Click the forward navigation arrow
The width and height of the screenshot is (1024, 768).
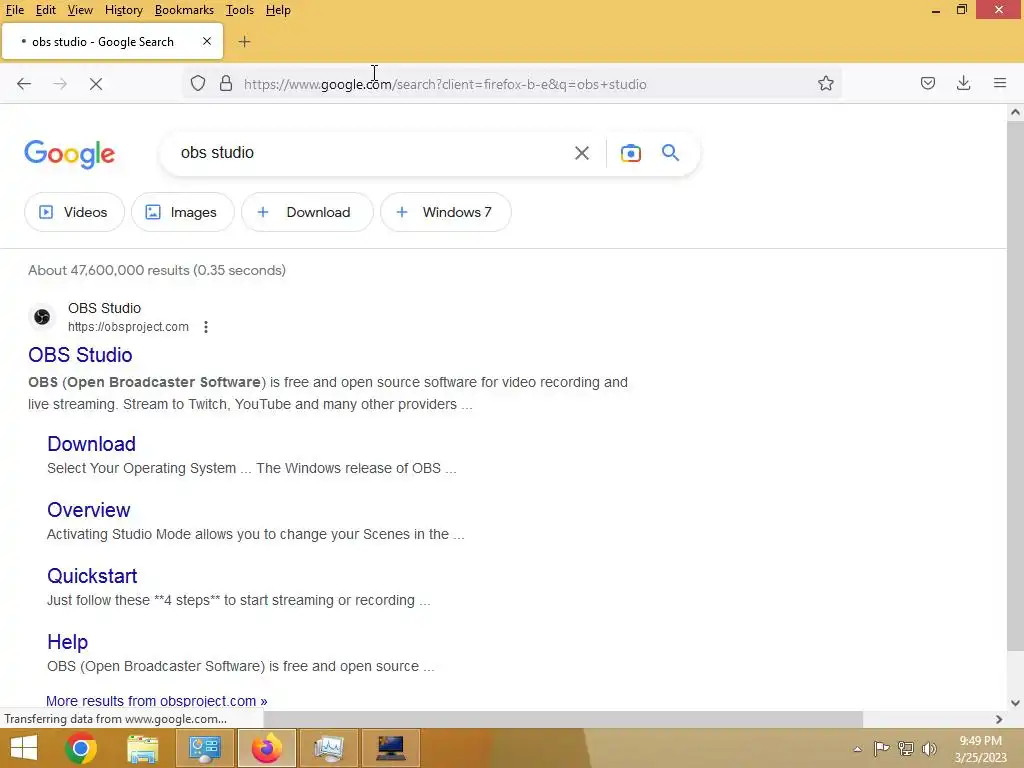[x=60, y=84]
